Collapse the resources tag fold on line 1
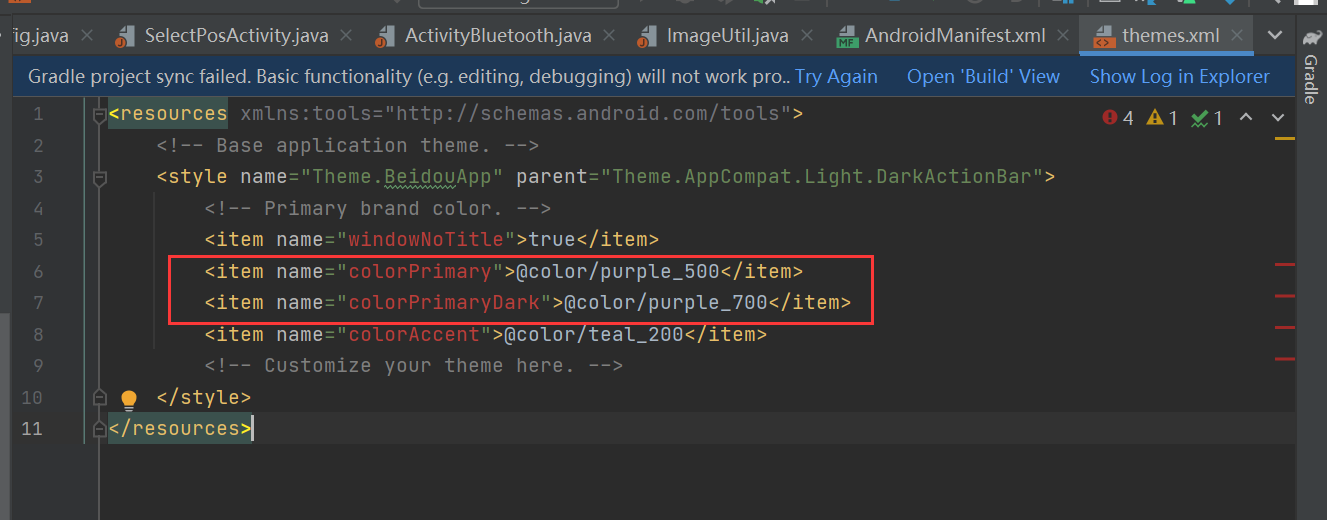This screenshot has height=520, width=1327. point(99,116)
